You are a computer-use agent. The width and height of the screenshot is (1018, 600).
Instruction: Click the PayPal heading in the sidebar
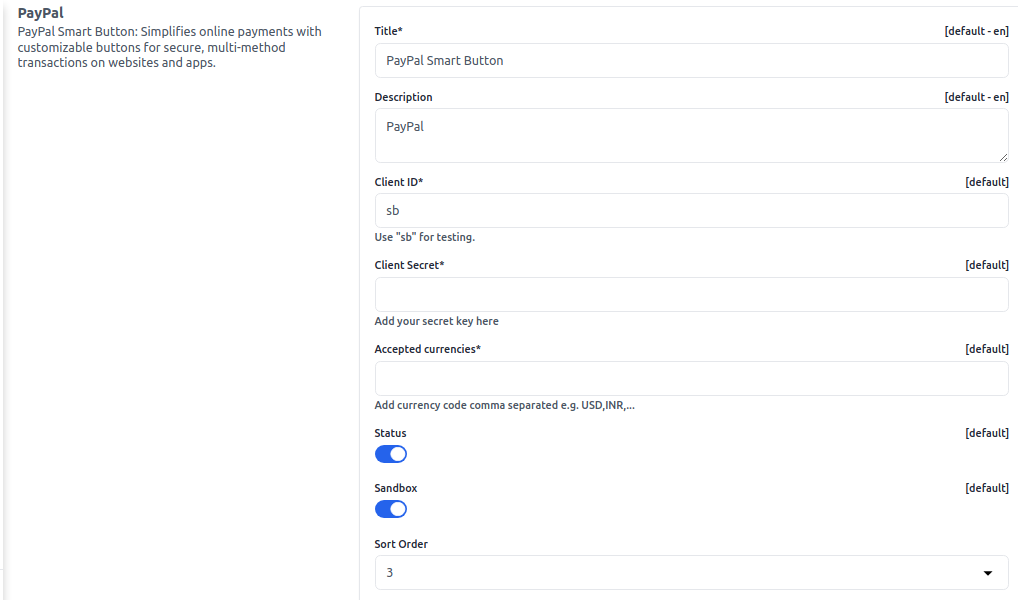38,12
